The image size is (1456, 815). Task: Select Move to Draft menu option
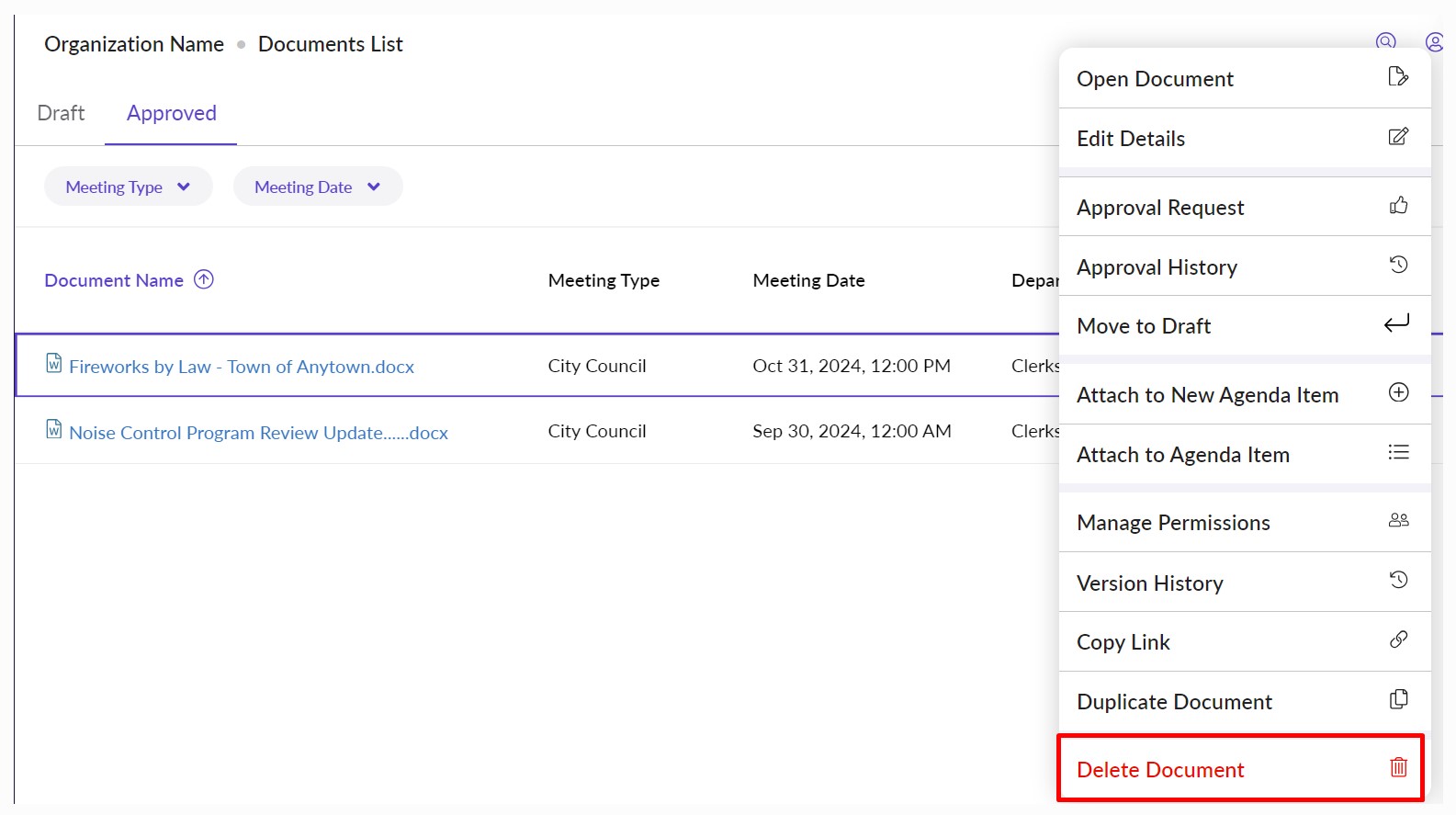pyautogui.click(x=1144, y=326)
